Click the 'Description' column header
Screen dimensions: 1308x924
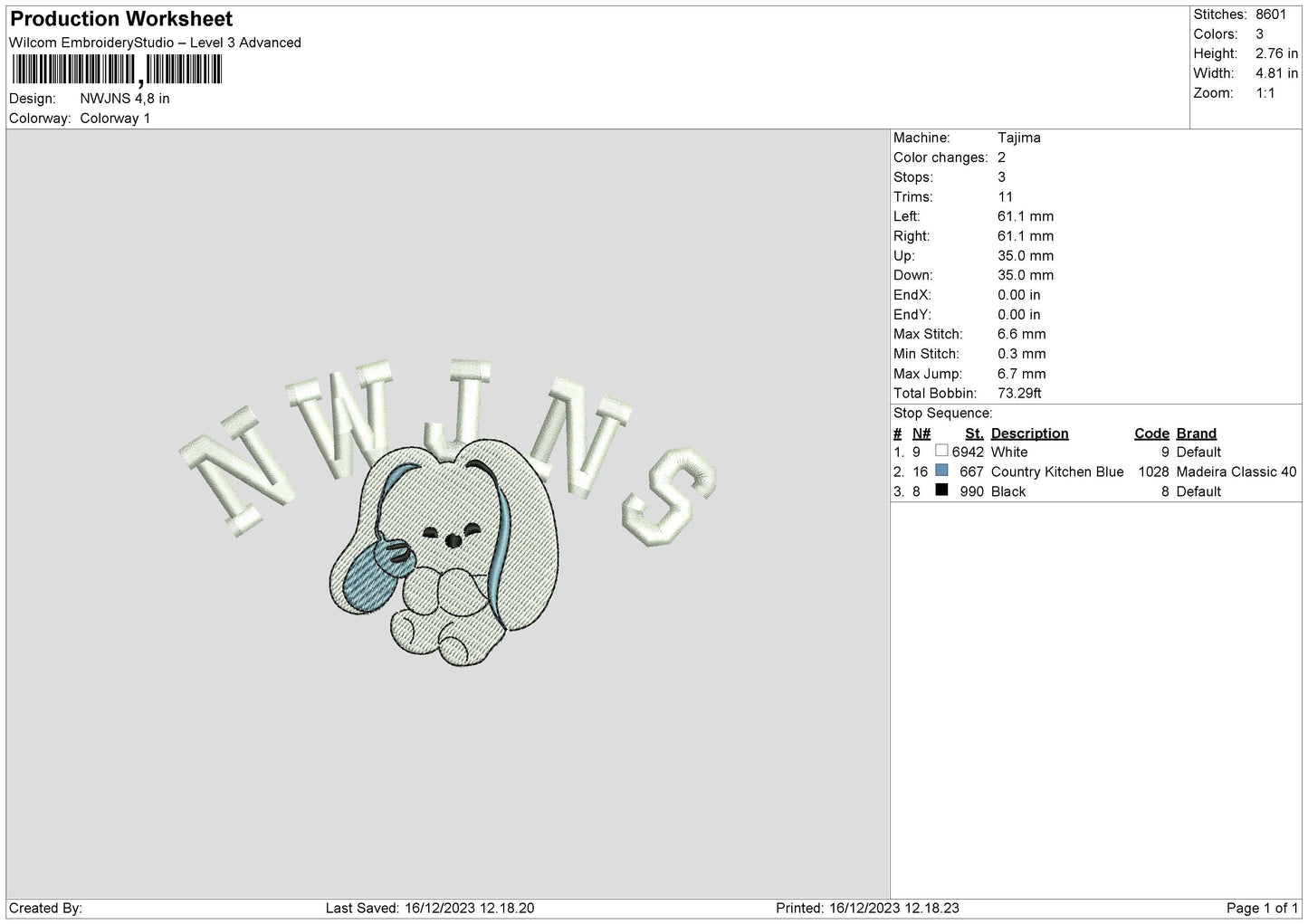pyautogui.click(x=1029, y=433)
